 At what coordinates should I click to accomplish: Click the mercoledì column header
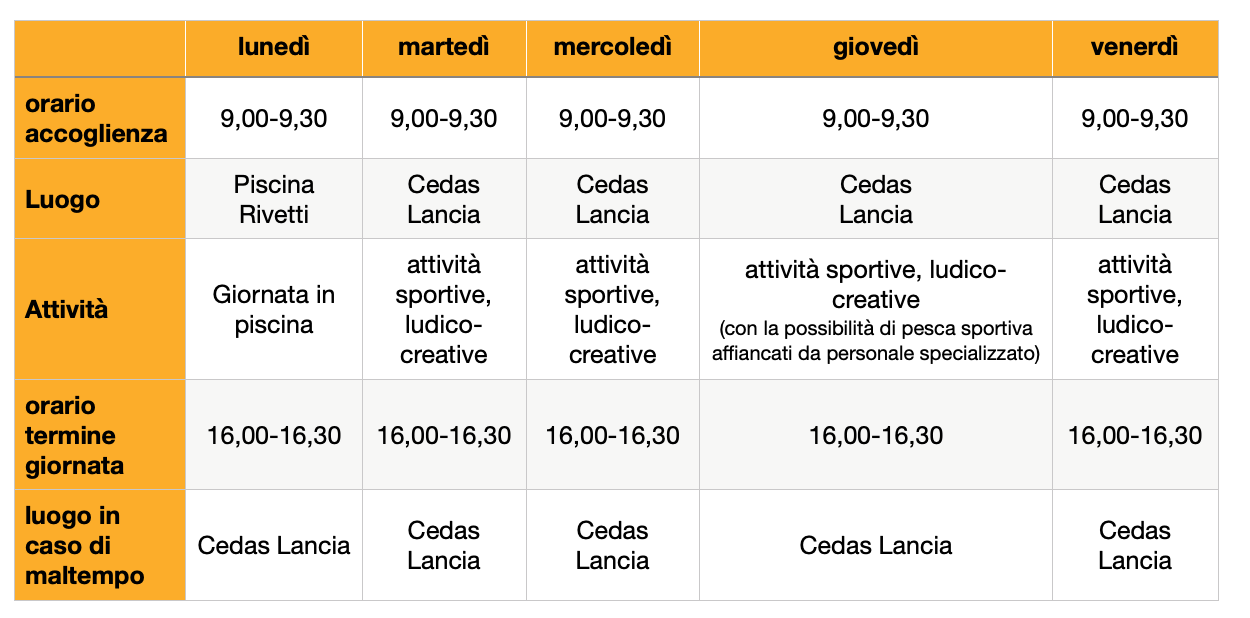(613, 46)
